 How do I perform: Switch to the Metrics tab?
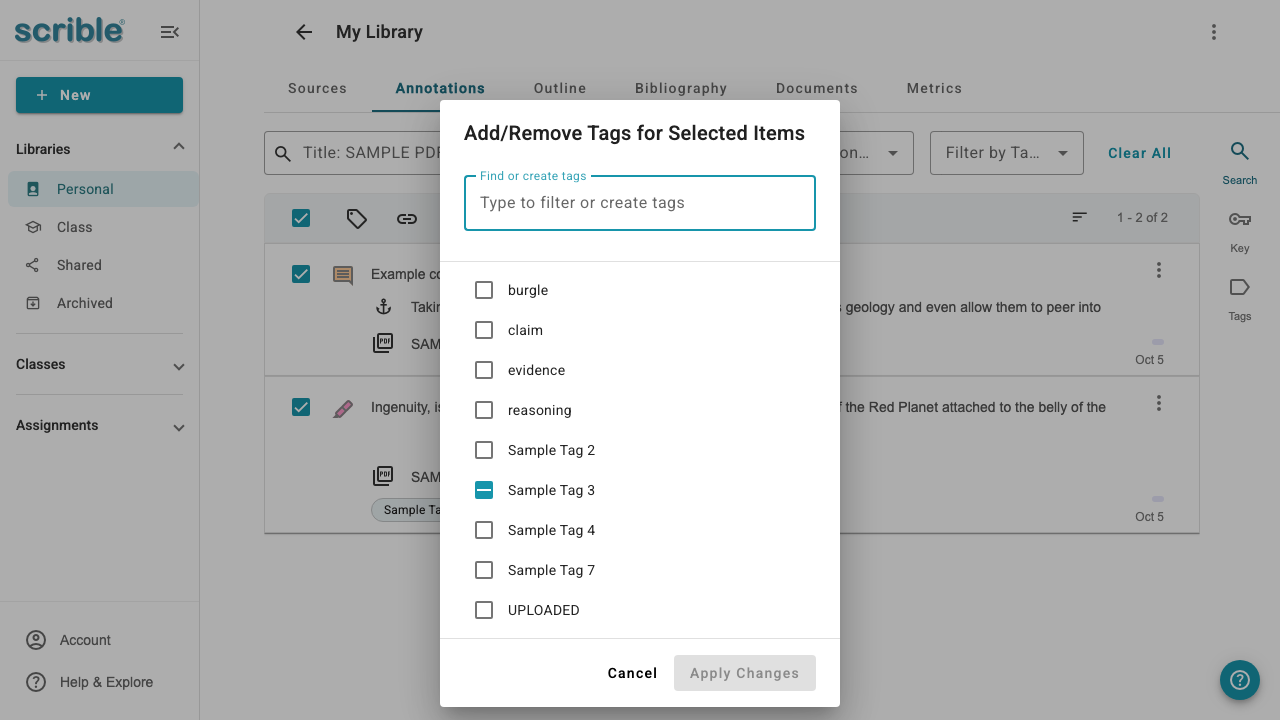934,88
